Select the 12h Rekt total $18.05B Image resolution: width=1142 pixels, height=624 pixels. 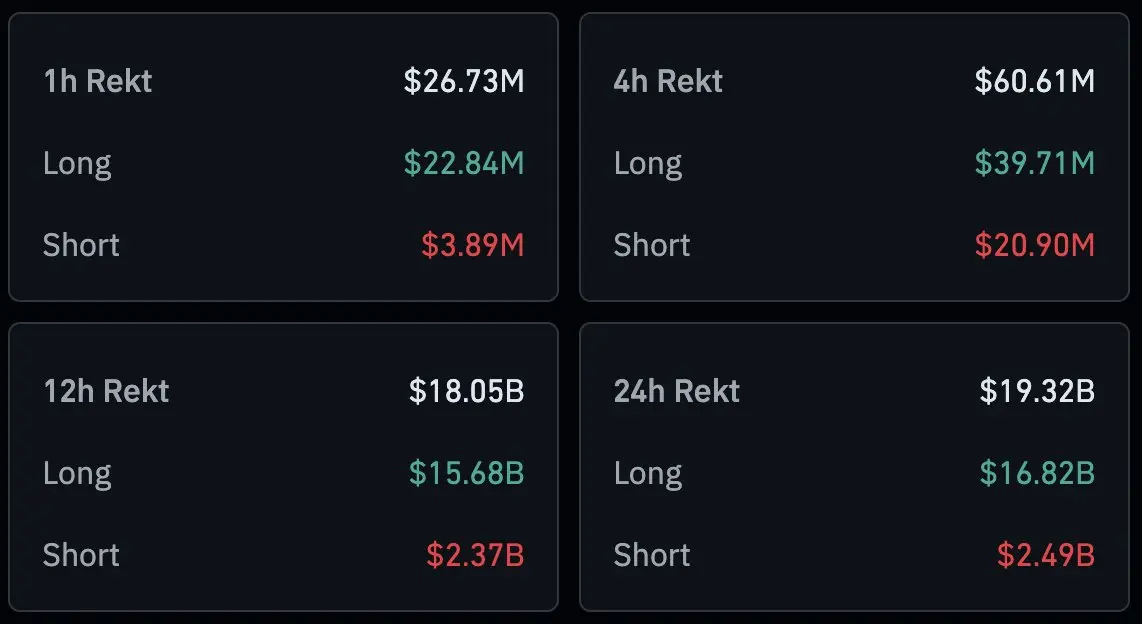(x=466, y=391)
